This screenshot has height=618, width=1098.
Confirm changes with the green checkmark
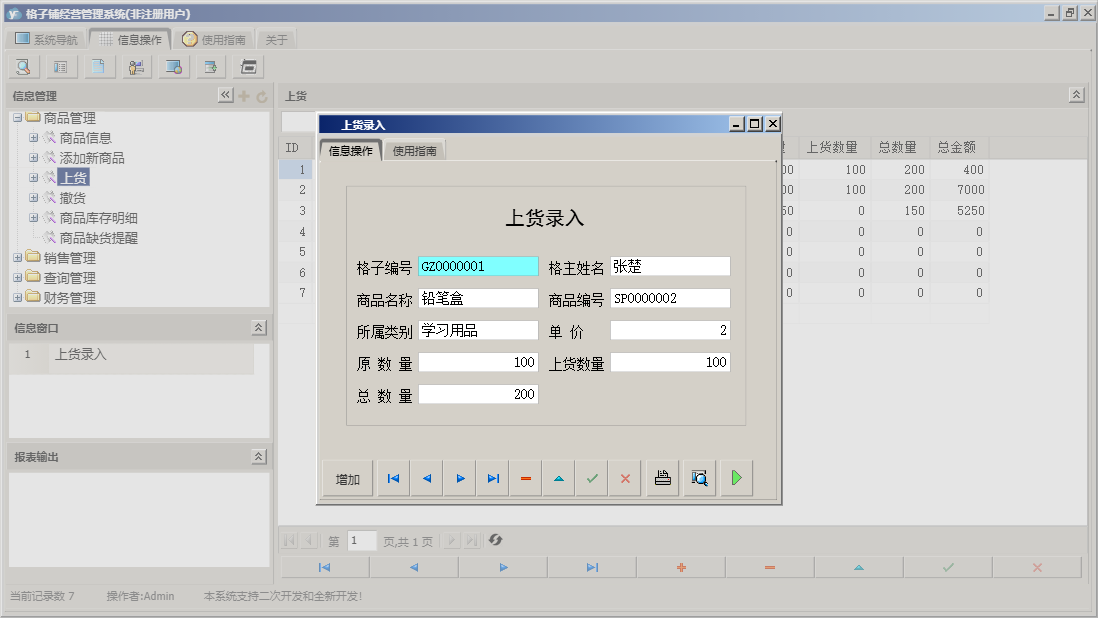[x=591, y=477]
